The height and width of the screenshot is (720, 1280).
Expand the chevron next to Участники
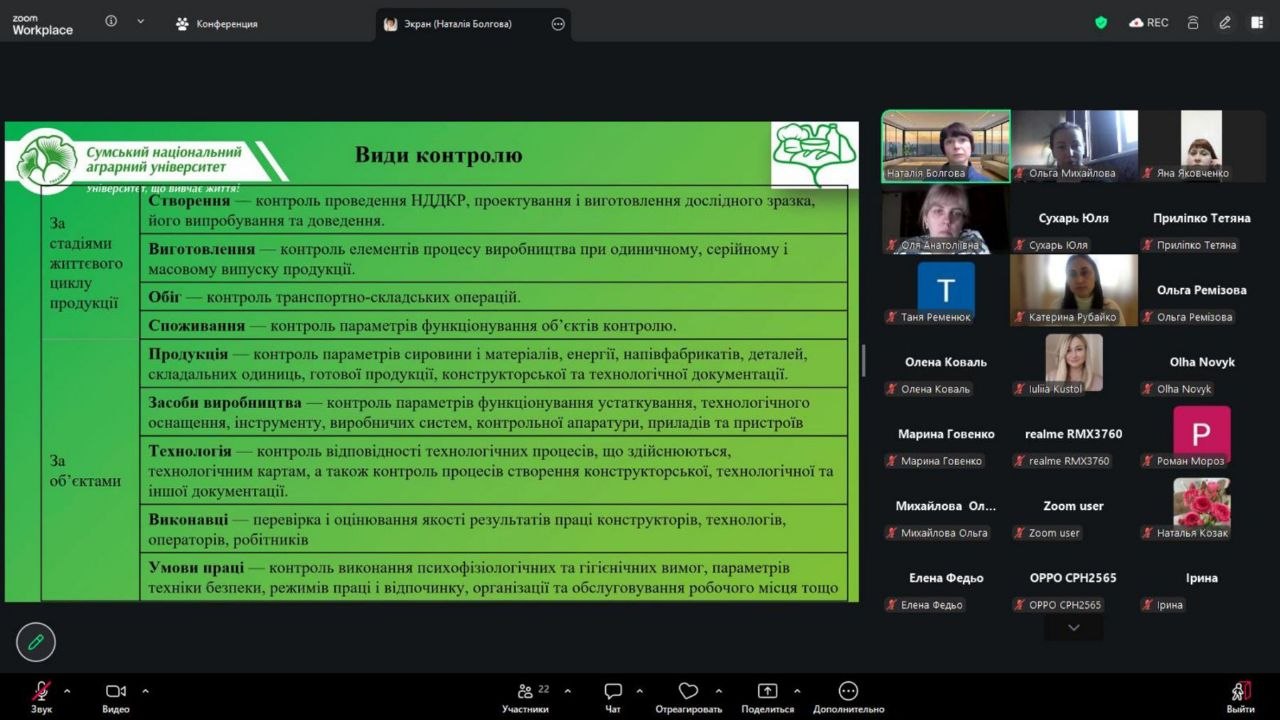[x=568, y=691]
